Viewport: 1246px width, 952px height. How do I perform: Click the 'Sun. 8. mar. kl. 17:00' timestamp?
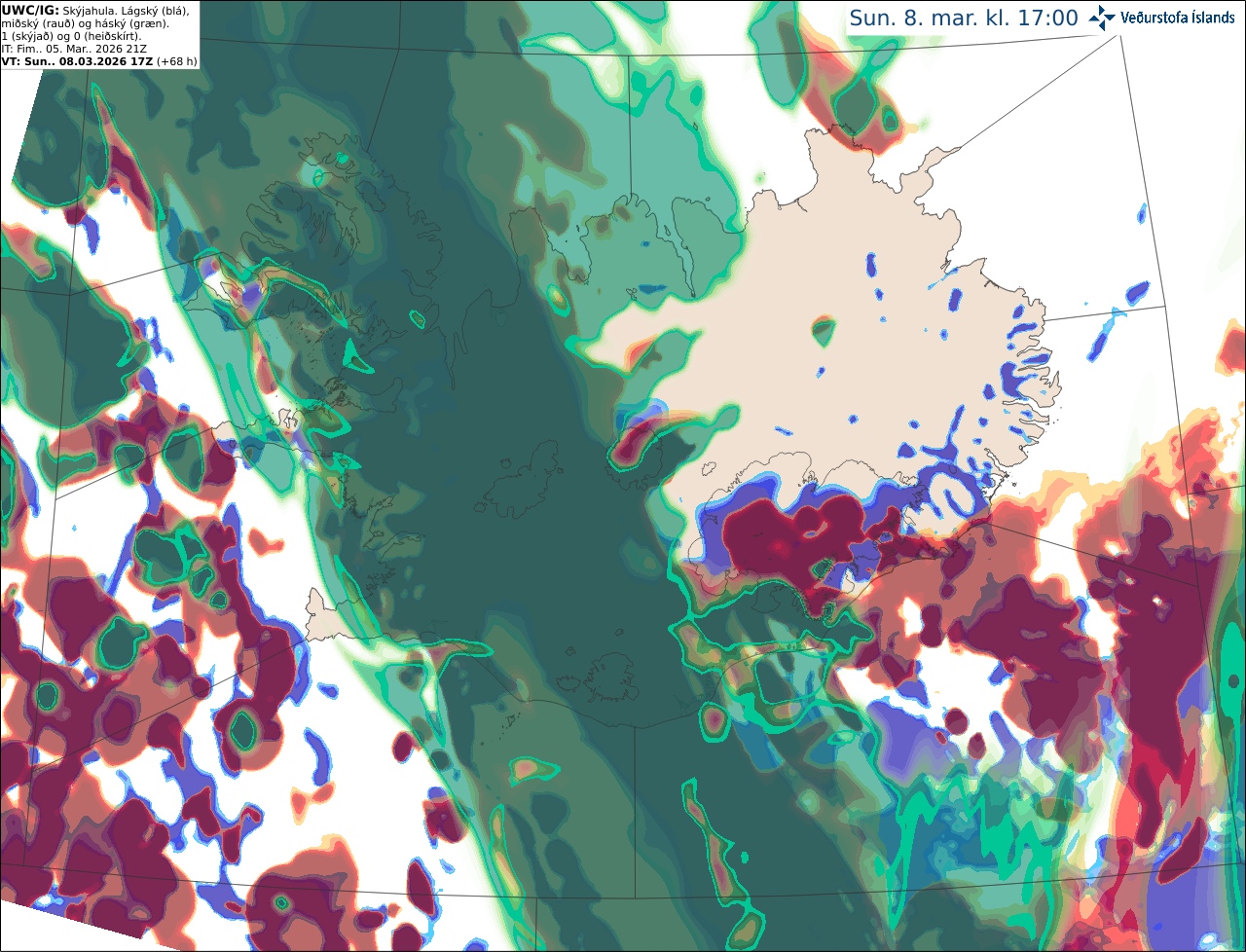pyautogui.click(x=964, y=18)
